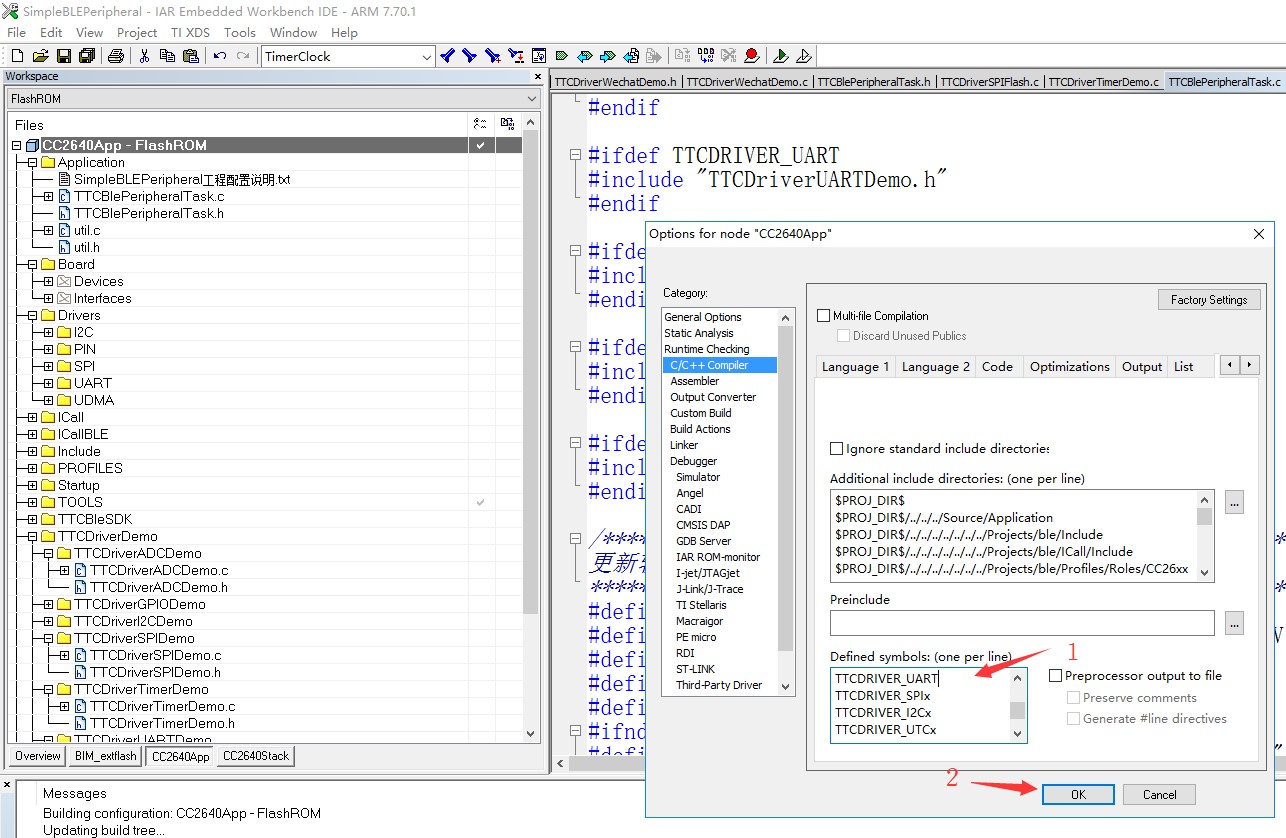Click the include directories scrollbar

point(1205,535)
